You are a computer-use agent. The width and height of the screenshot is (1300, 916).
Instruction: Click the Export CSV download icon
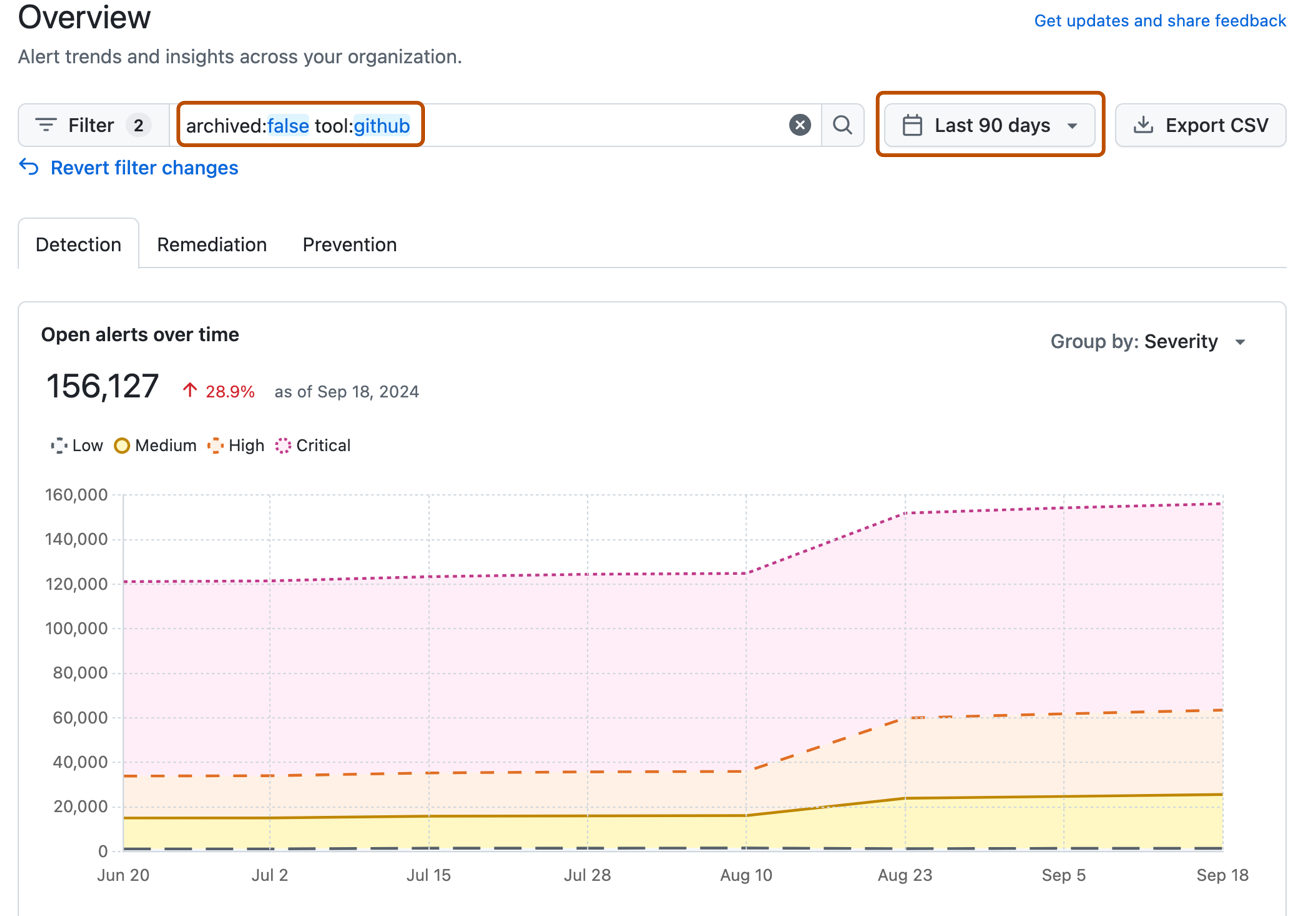(x=1142, y=125)
